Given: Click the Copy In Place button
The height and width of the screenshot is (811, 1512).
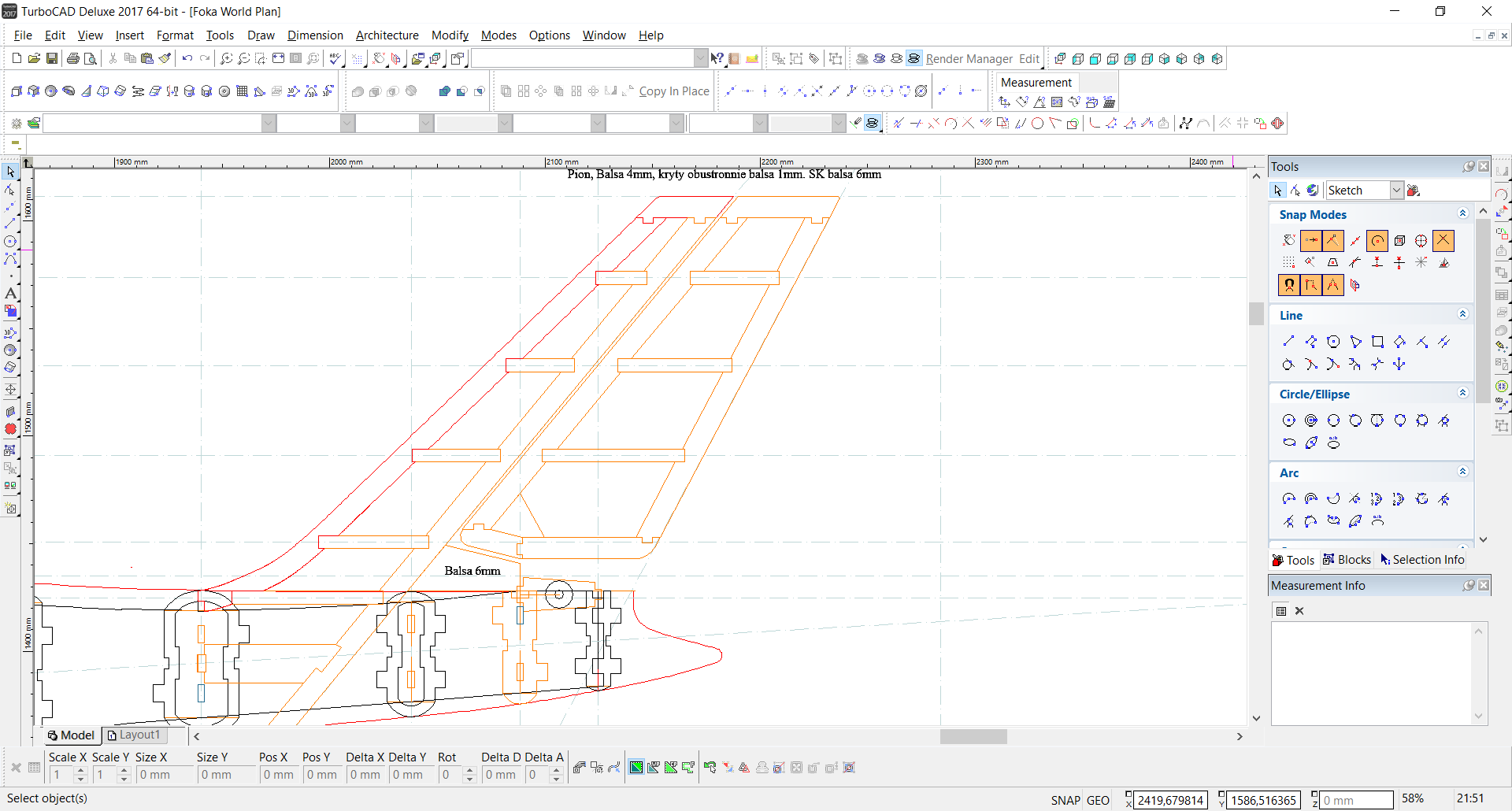Looking at the screenshot, I should (673, 91).
